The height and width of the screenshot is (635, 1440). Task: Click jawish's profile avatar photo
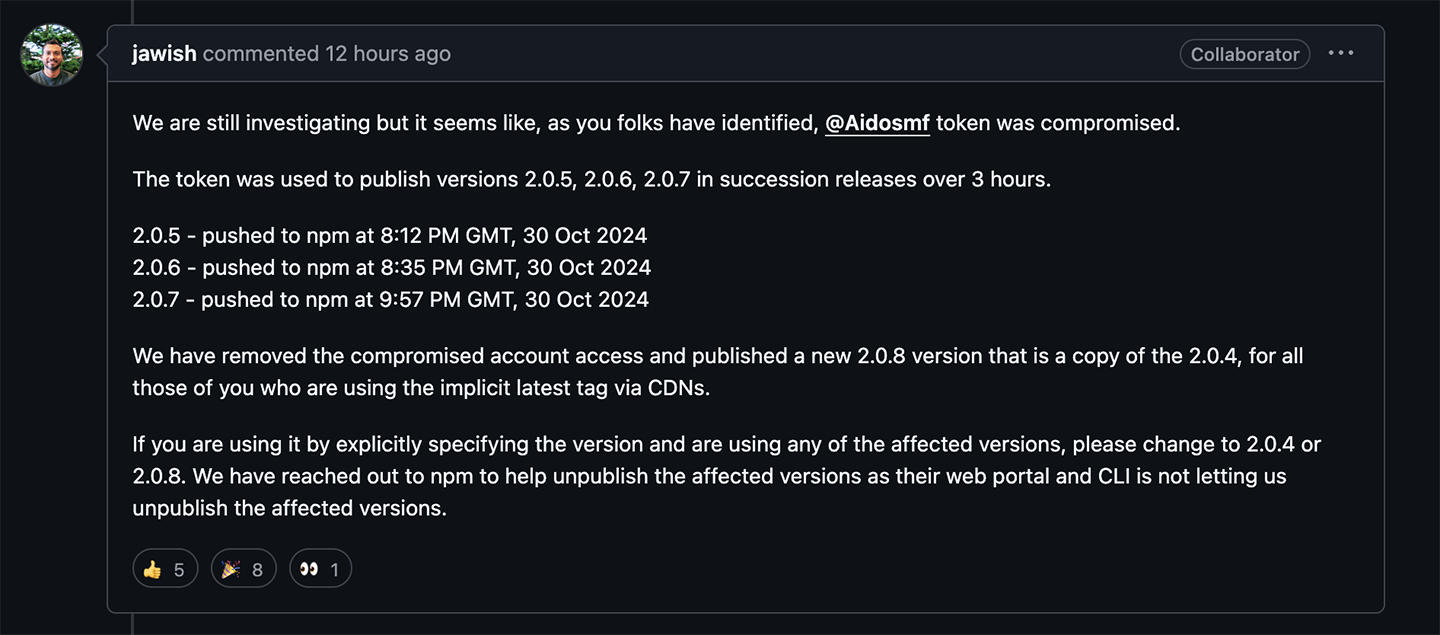52,55
